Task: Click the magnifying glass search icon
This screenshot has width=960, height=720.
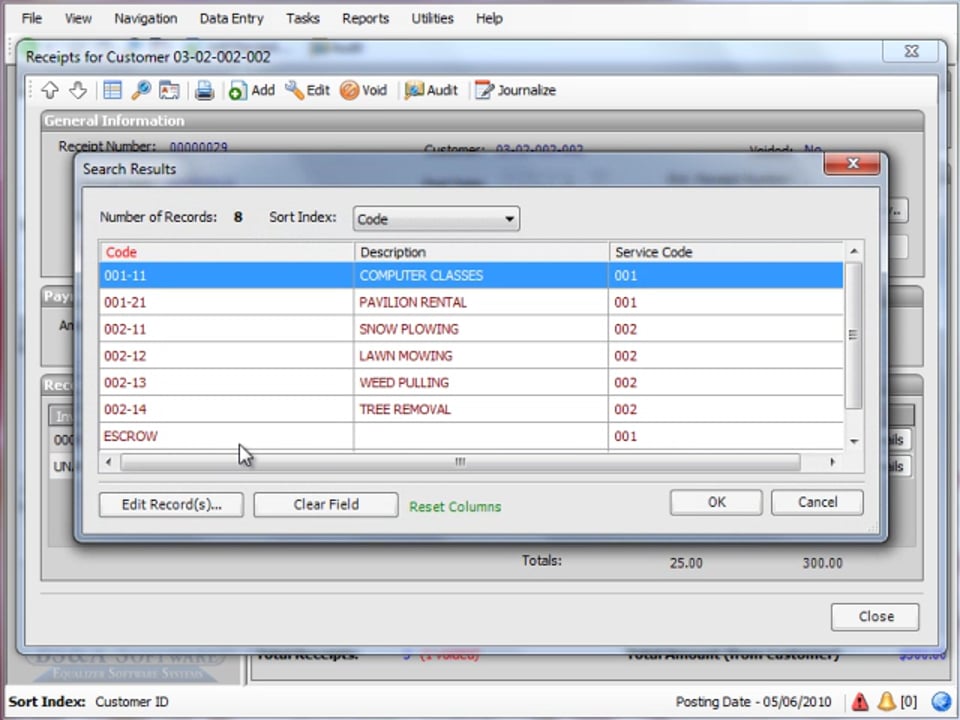Action: pyautogui.click(x=141, y=90)
